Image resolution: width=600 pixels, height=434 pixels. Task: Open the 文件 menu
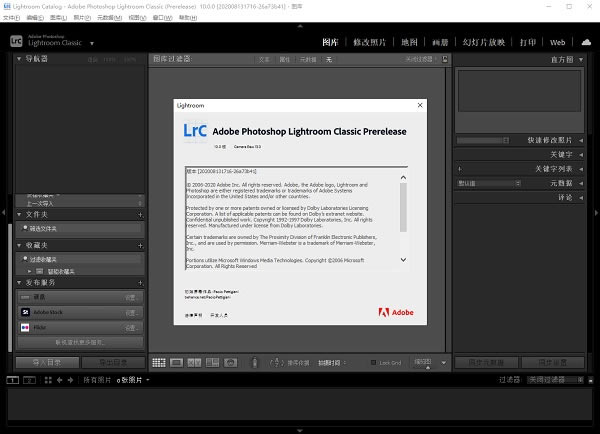coord(9,18)
